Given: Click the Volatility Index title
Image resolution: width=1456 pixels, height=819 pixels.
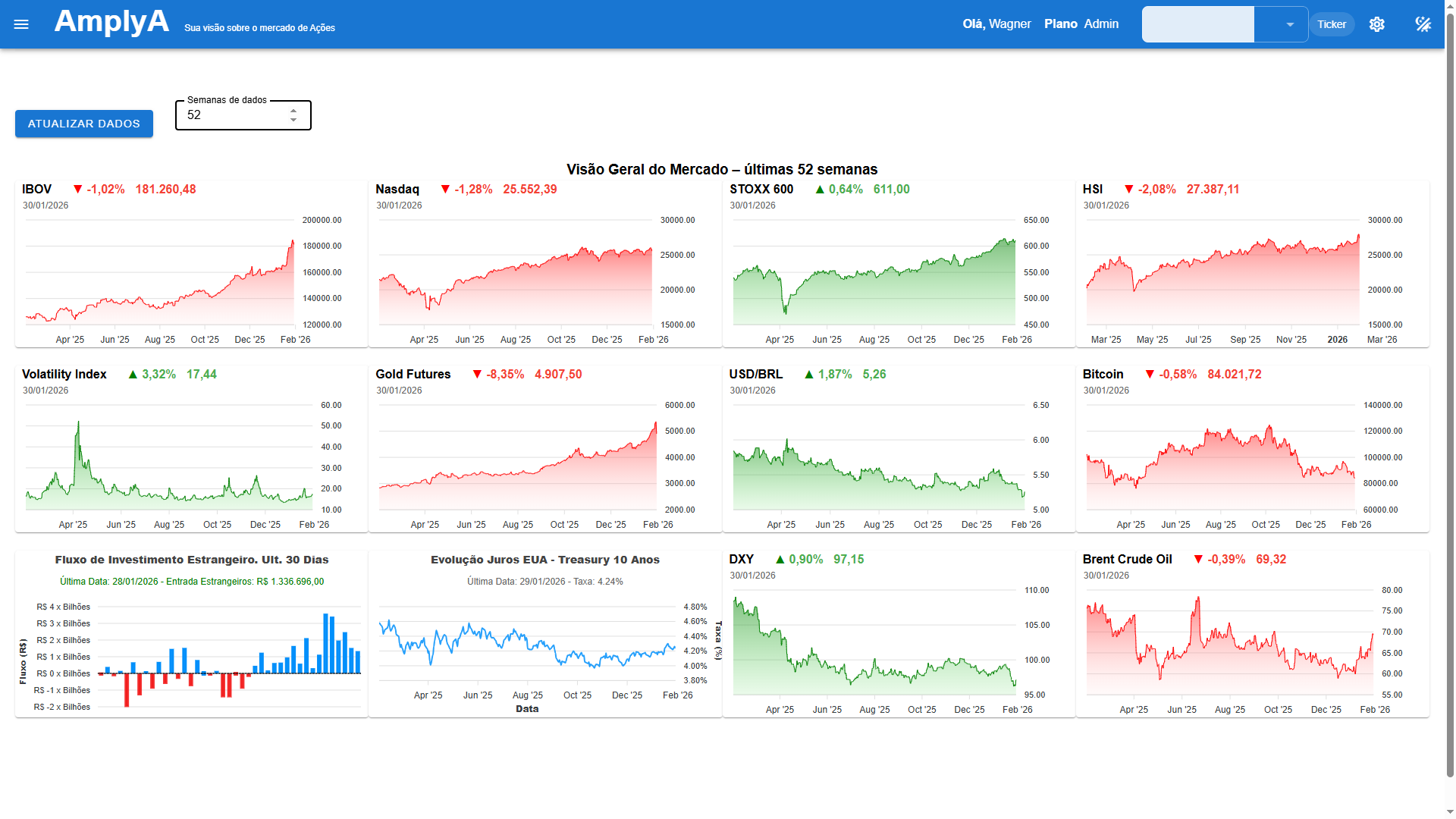Looking at the screenshot, I should click(x=64, y=375).
